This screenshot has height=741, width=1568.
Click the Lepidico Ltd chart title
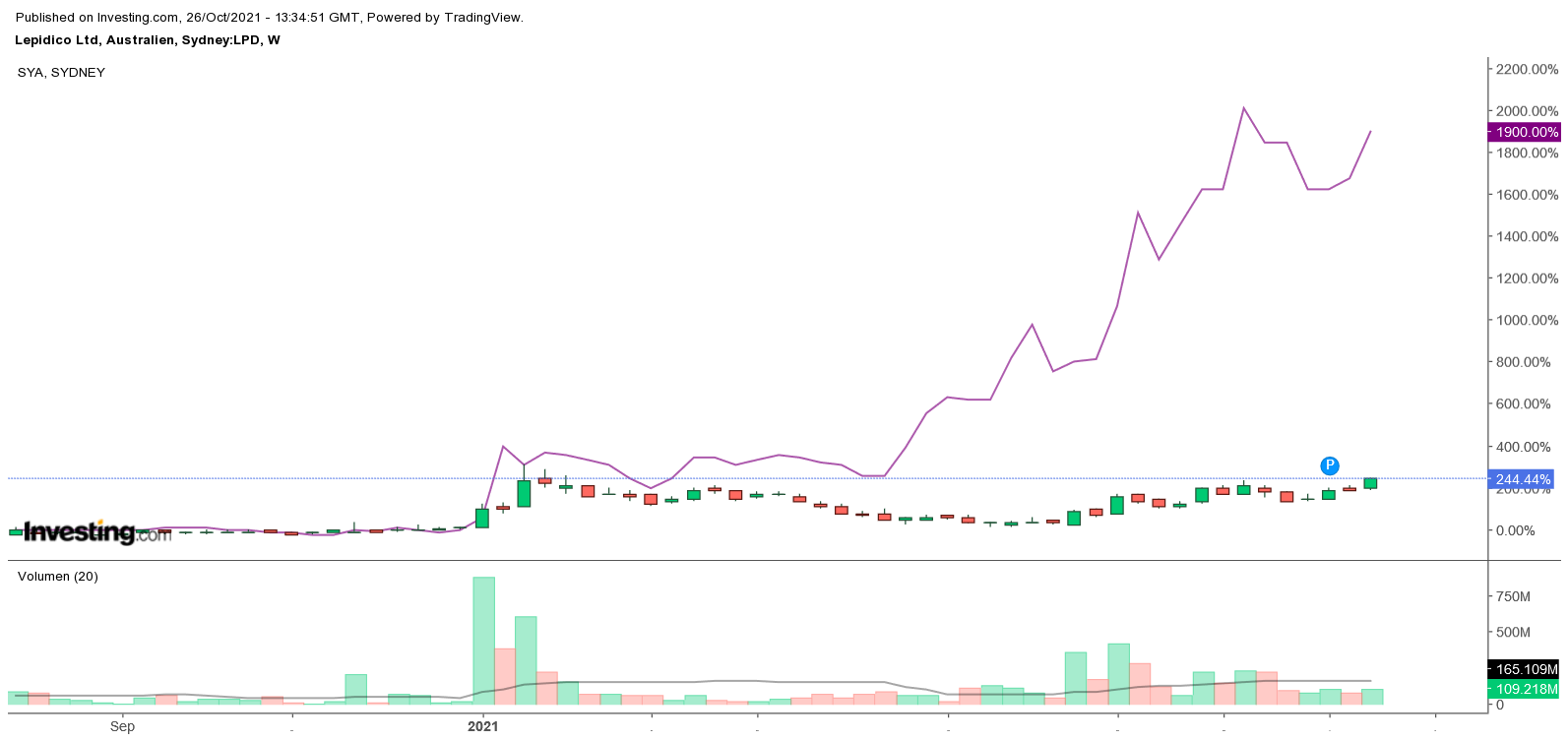(148, 40)
